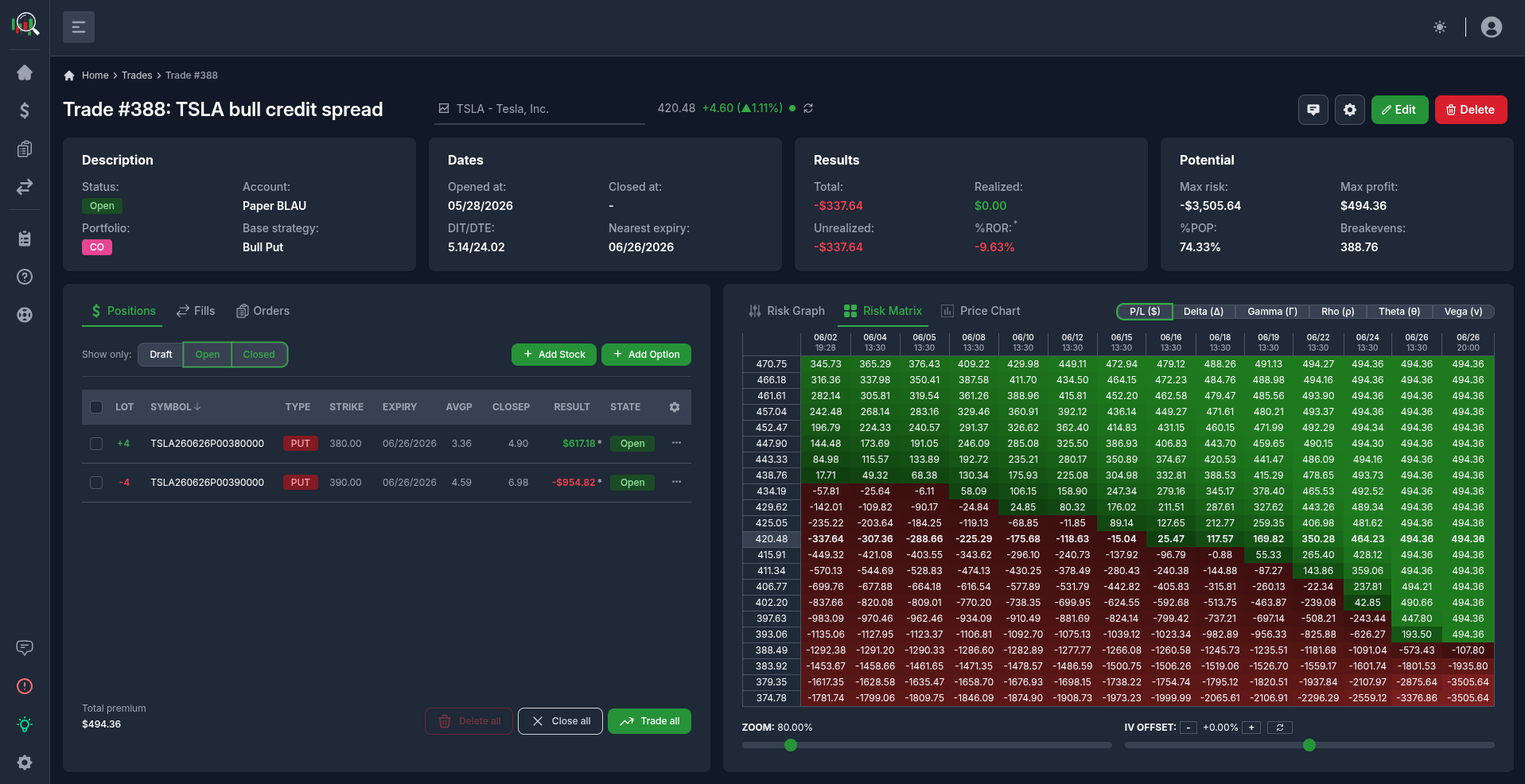
Task: Open the feedback chat sidebar icon
Action: 25,647
